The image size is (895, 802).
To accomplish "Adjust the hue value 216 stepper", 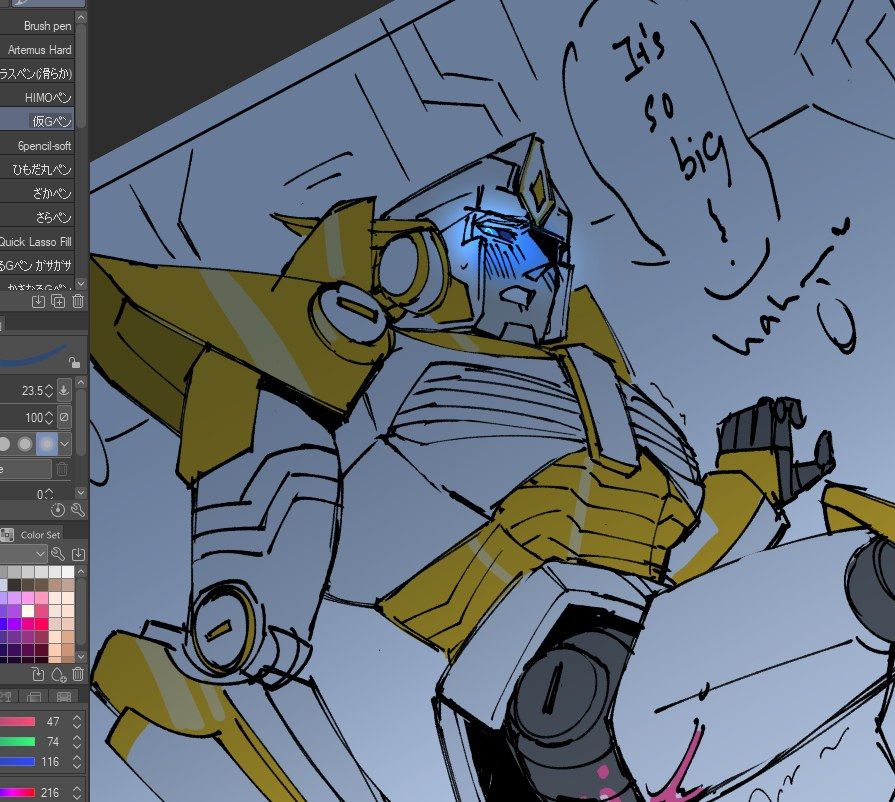I will [77, 792].
